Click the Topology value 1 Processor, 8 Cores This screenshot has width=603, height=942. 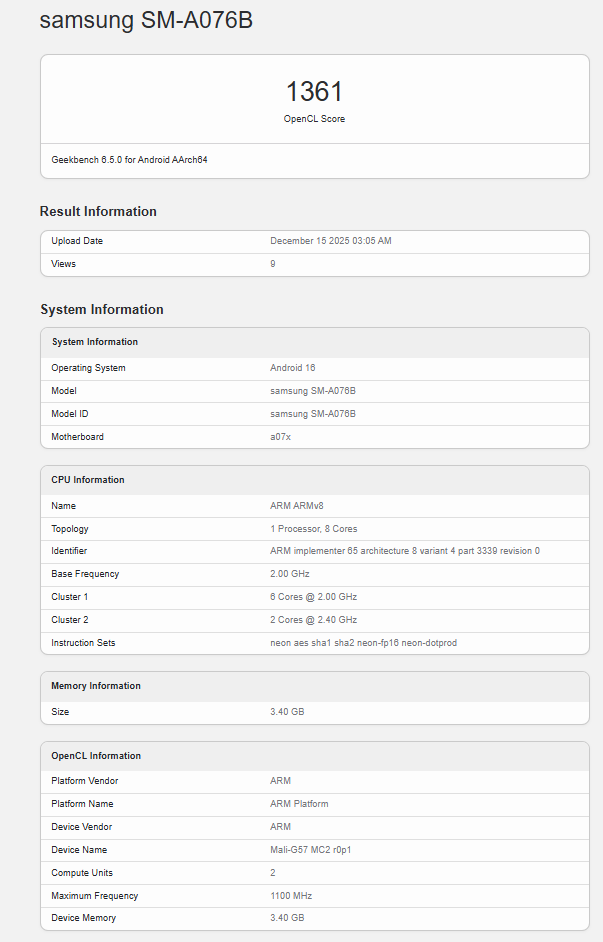[x=313, y=529]
